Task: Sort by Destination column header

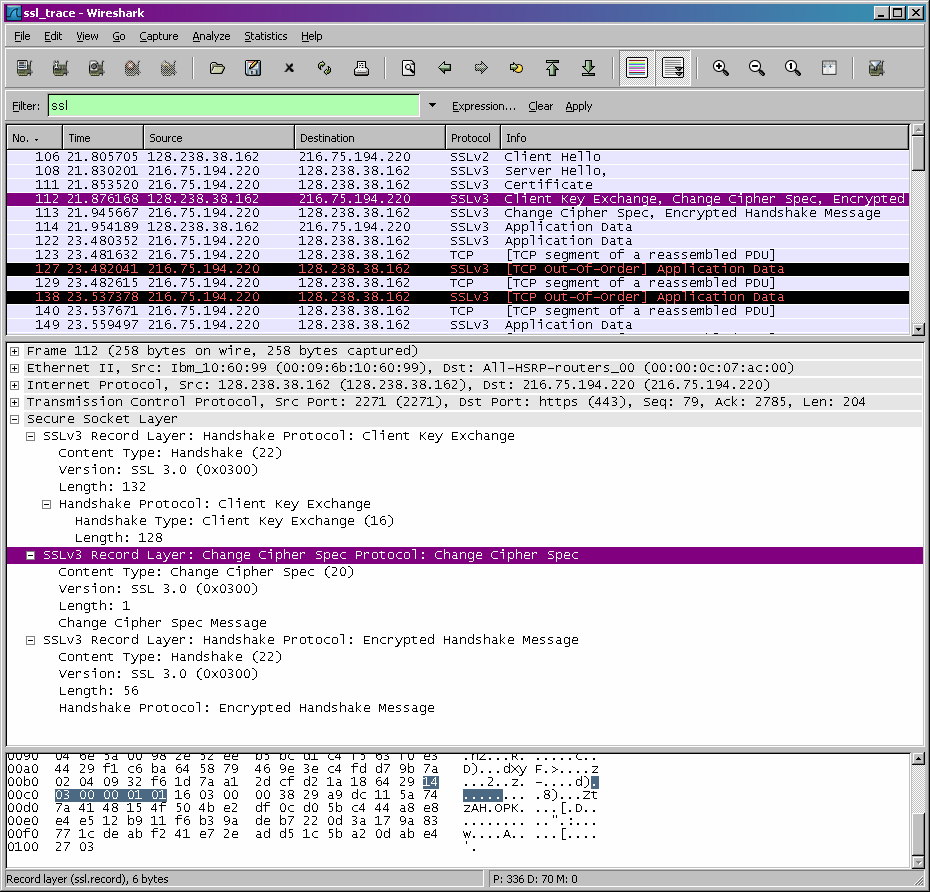Action: pos(370,138)
